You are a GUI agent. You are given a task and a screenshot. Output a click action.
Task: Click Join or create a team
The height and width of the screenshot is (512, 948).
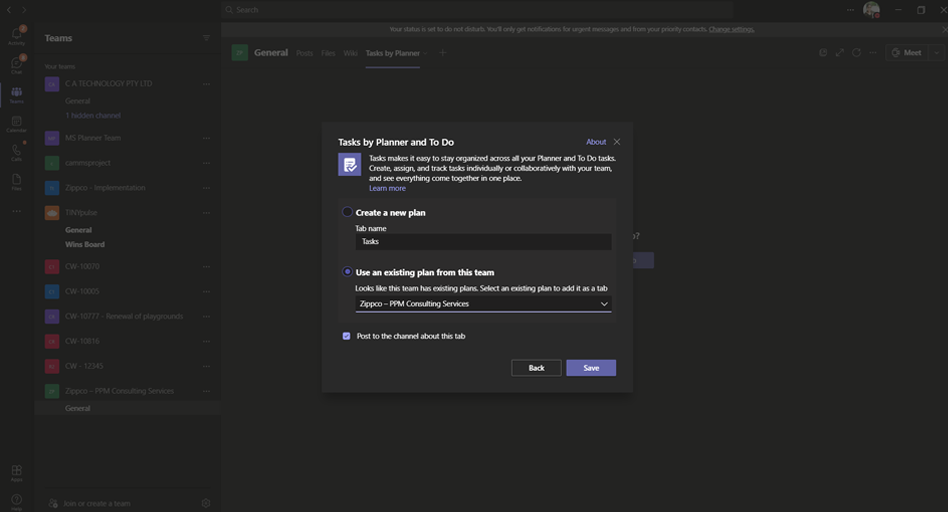97,503
